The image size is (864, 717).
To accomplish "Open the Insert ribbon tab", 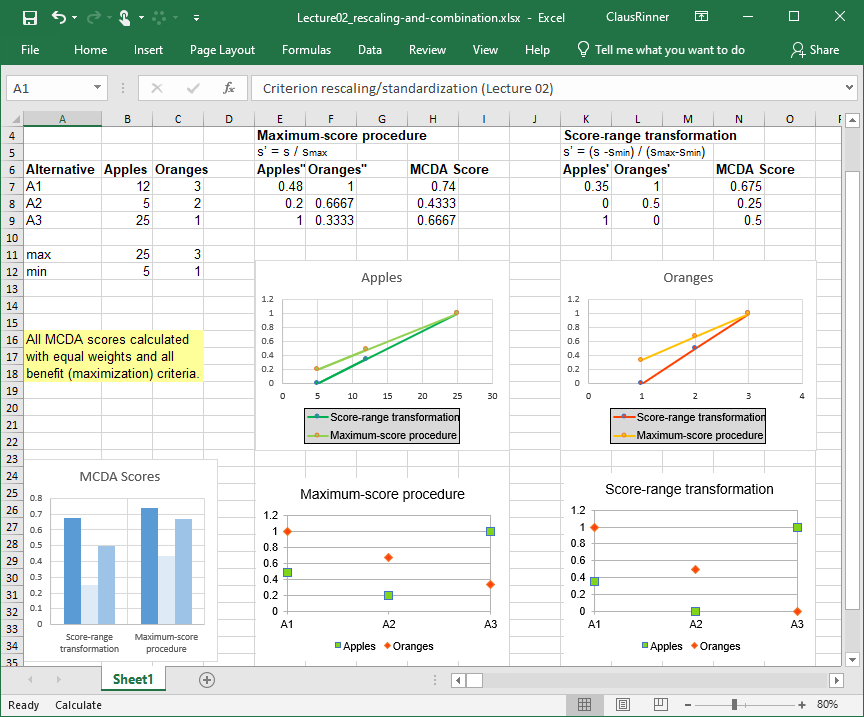I will coord(148,50).
